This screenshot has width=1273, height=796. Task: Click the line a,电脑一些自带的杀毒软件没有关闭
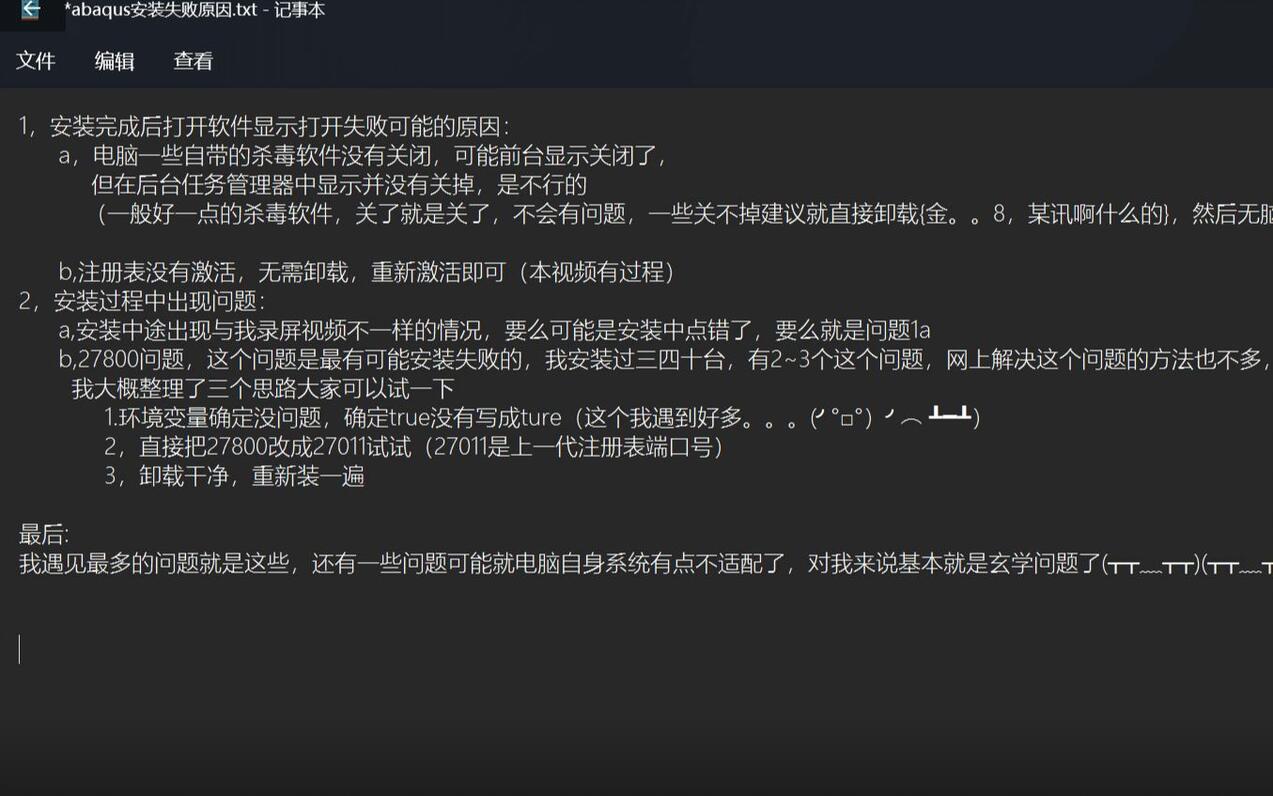click(x=363, y=156)
